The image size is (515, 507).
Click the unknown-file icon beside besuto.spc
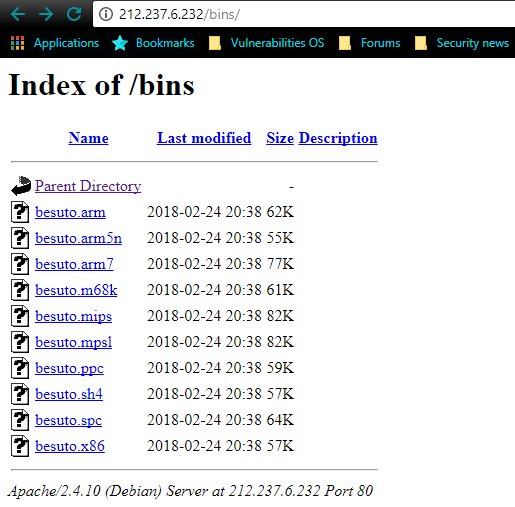pos(20,420)
